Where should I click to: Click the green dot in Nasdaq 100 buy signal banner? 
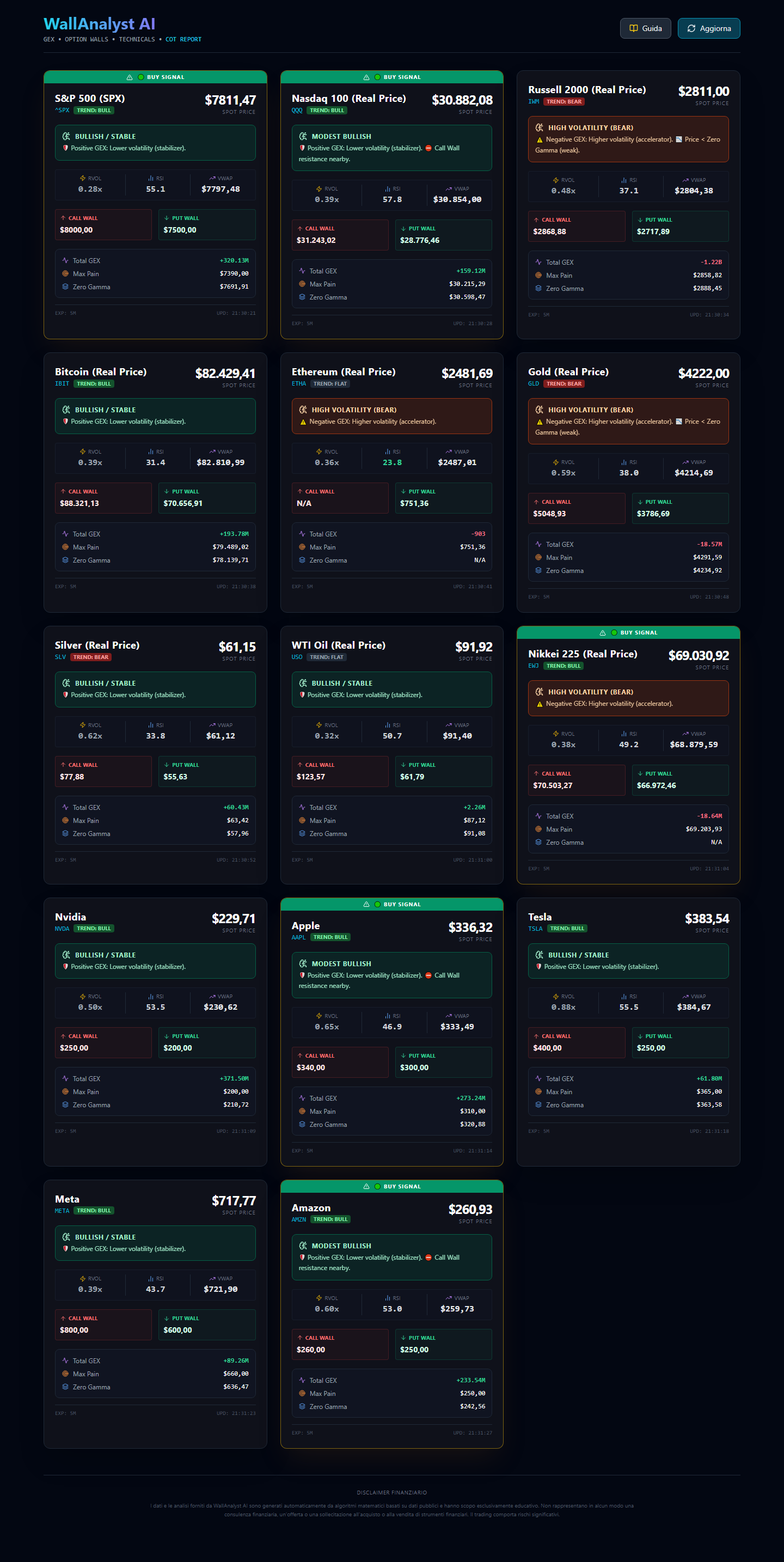click(378, 78)
